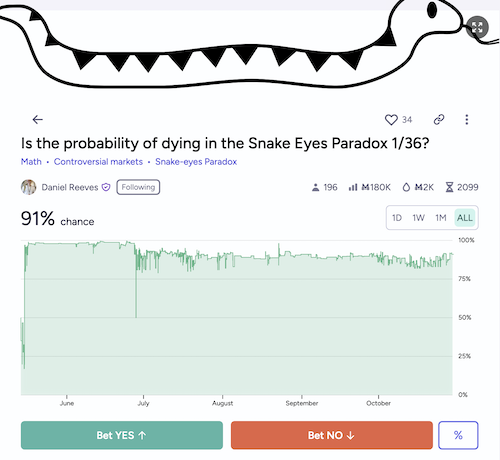500x460 pixels.
Task: Copy market link with chain icon
Action: 439,119
